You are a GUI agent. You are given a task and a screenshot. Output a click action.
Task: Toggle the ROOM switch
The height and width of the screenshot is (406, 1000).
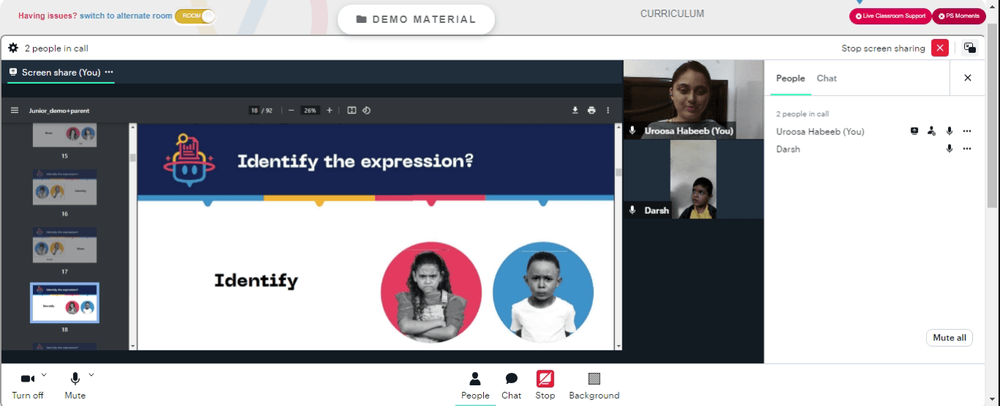[x=195, y=15]
